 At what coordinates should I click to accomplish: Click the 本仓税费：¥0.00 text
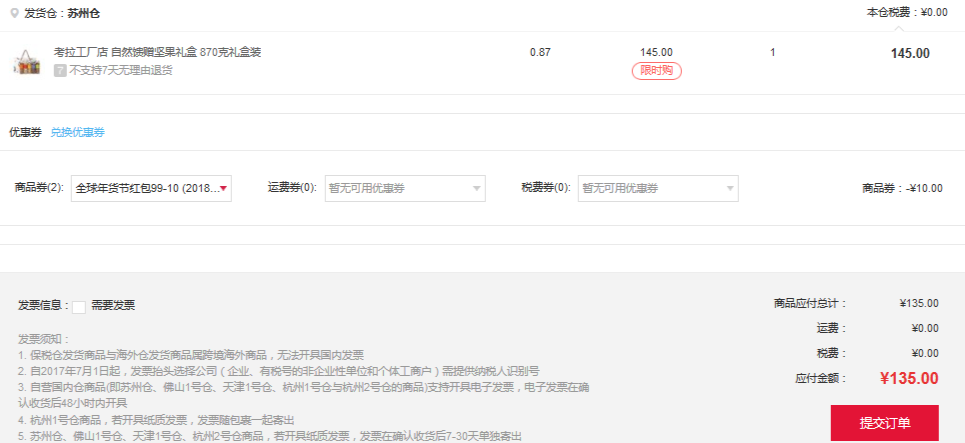pyautogui.click(x=907, y=12)
